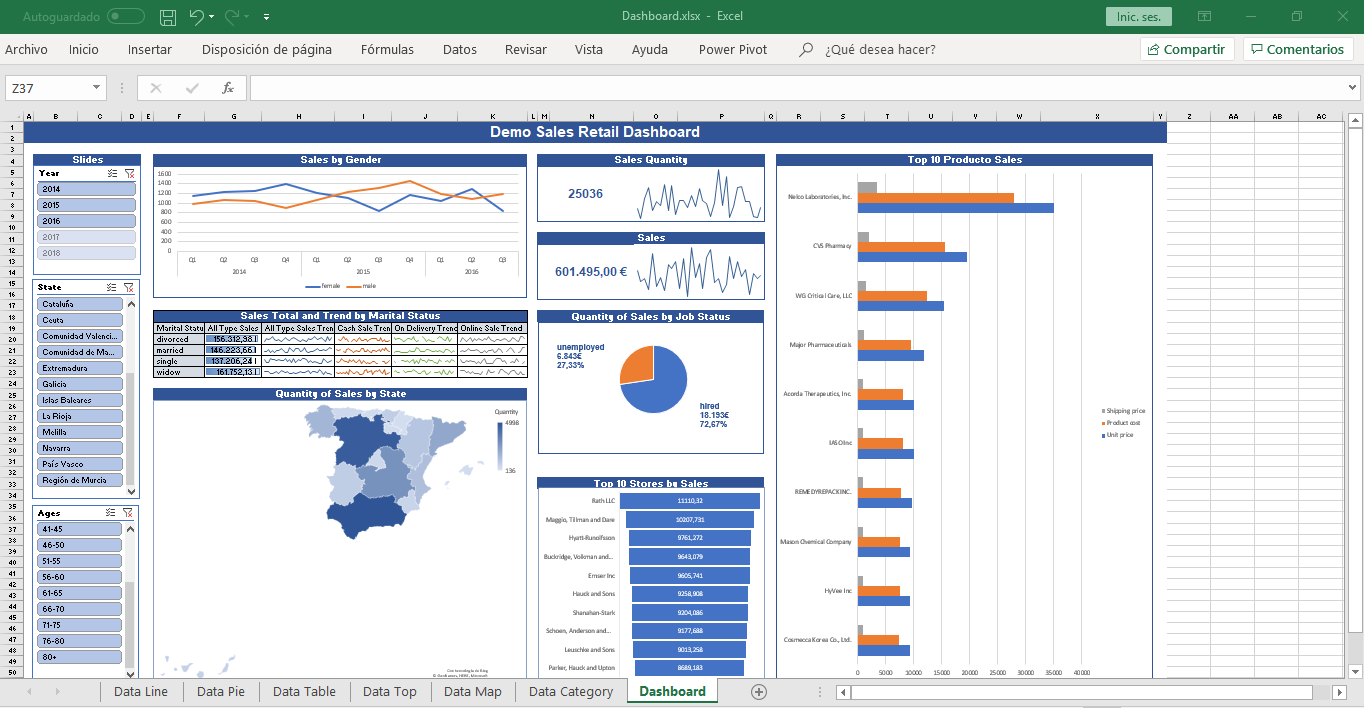
Task: Click the Save icon in the title bar
Action: point(168,17)
